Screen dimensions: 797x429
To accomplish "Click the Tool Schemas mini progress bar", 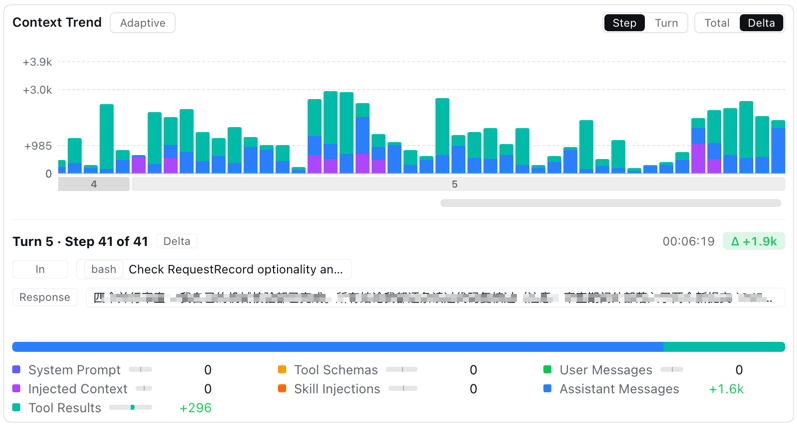I will 402,370.
